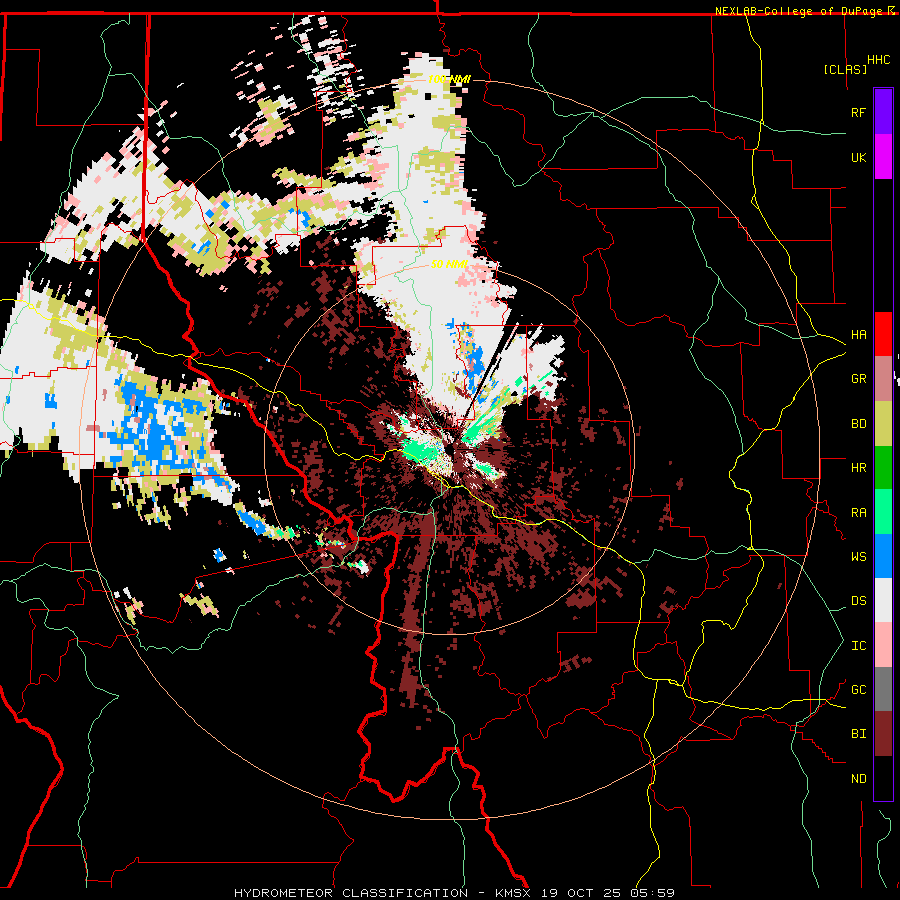900x900 pixels.
Task: Click the 50 NMI range ring label
Action: [449, 264]
